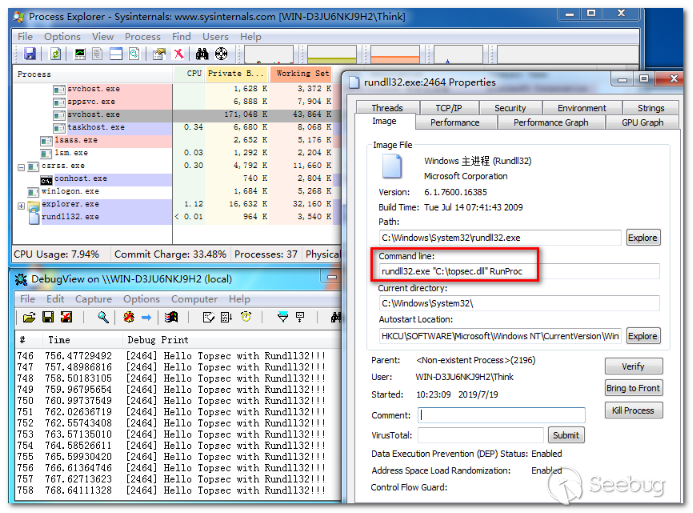Click DebugView open folder icon
The width and height of the screenshot is (693, 513).
[x=29, y=317]
